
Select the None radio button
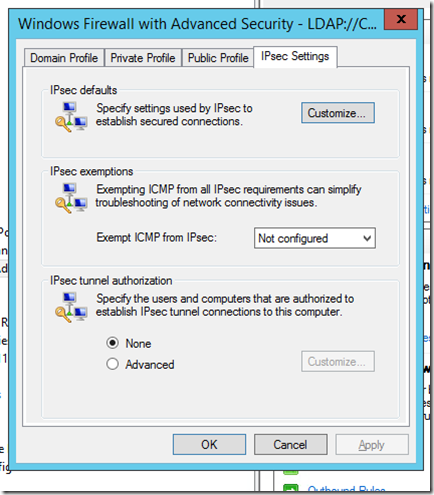point(112,343)
